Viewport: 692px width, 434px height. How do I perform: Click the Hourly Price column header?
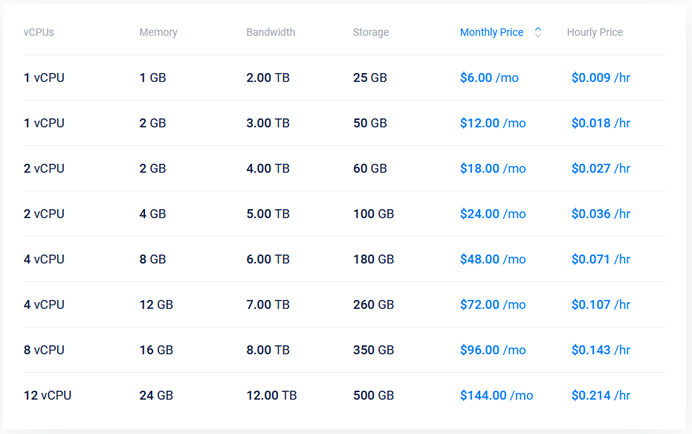(595, 32)
